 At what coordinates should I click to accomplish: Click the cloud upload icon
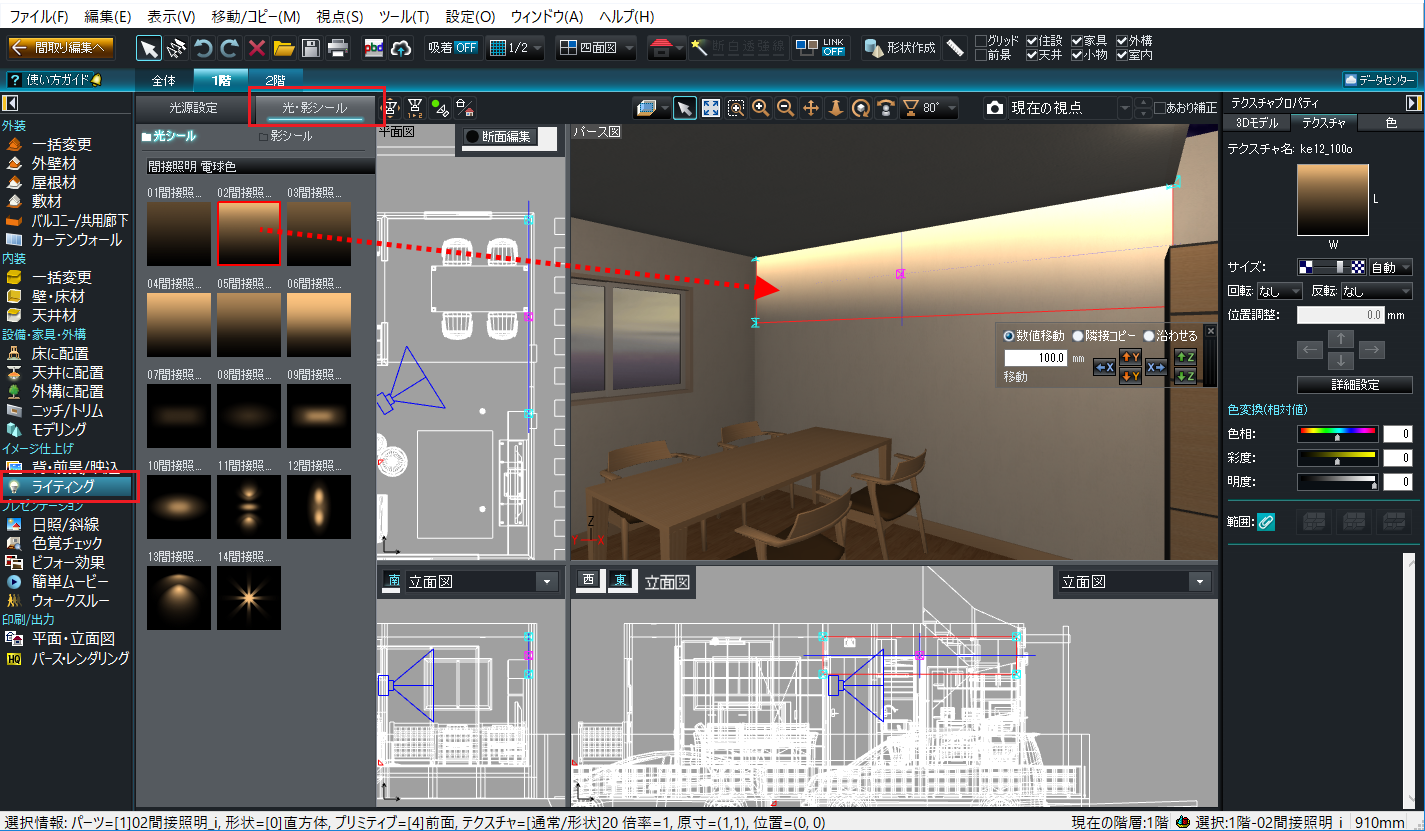click(x=402, y=48)
